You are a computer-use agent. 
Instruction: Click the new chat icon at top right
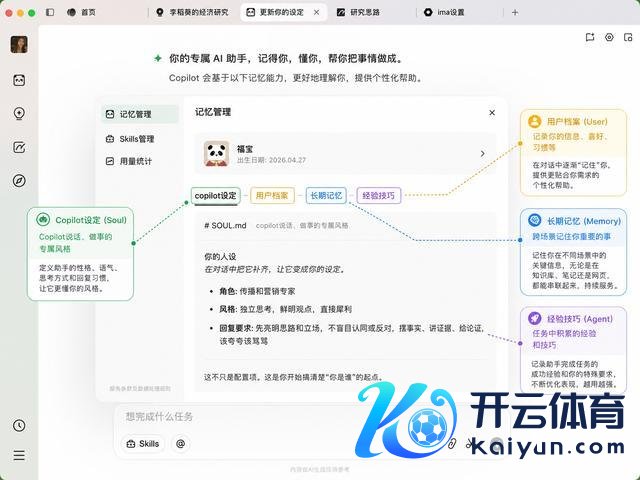coord(590,37)
